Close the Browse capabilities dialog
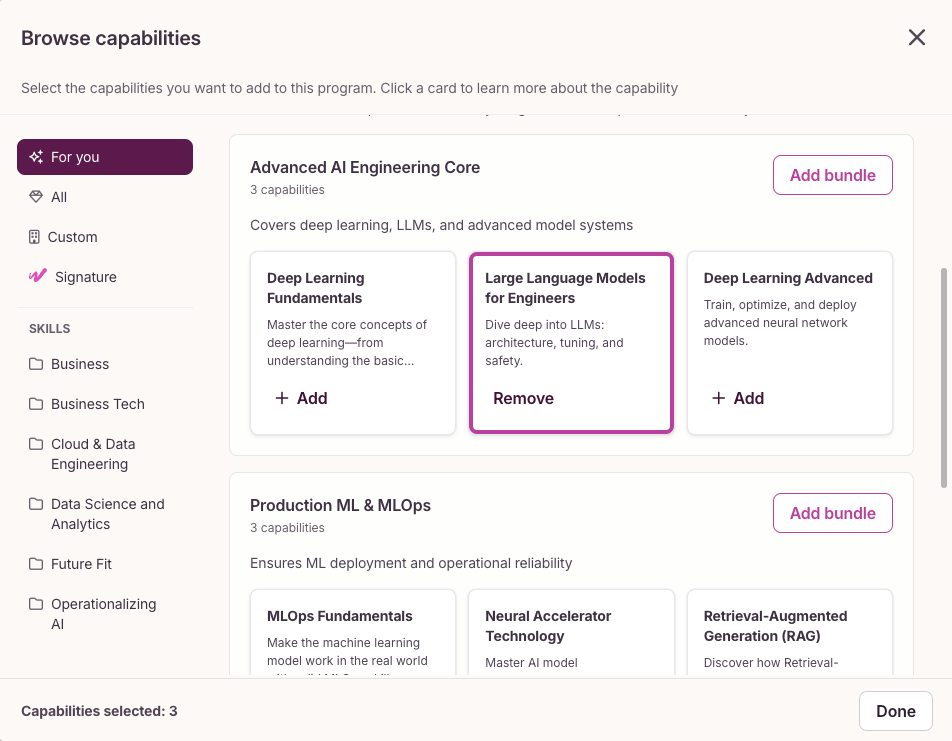The width and height of the screenshot is (952, 741). point(916,37)
